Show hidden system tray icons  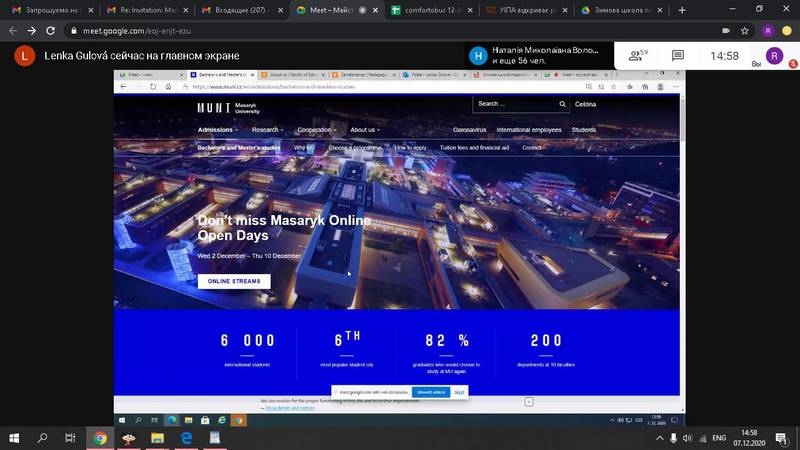[x=659, y=438]
